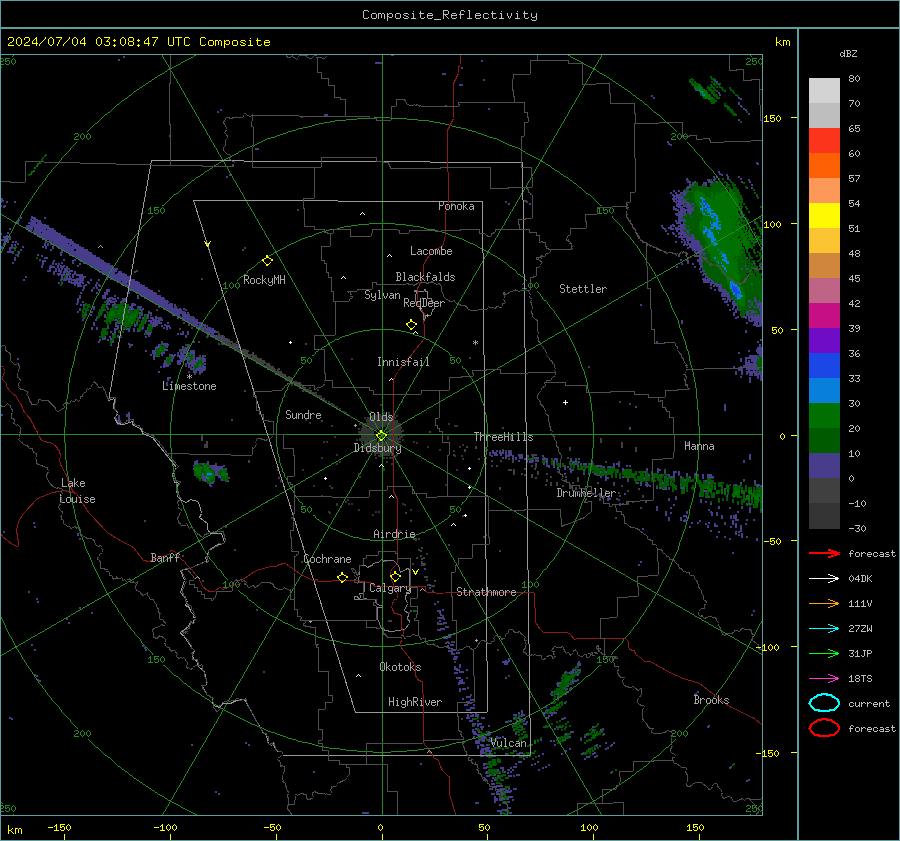Image resolution: width=900 pixels, height=841 pixels.
Task: Click the red forecast ellipse icon
Action: point(824,728)
